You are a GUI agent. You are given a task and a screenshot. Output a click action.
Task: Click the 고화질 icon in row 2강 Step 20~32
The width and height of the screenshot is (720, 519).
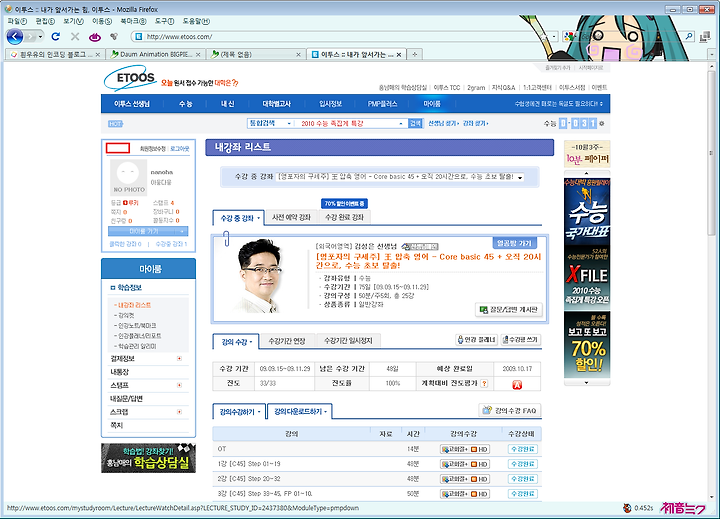point(455,479)
